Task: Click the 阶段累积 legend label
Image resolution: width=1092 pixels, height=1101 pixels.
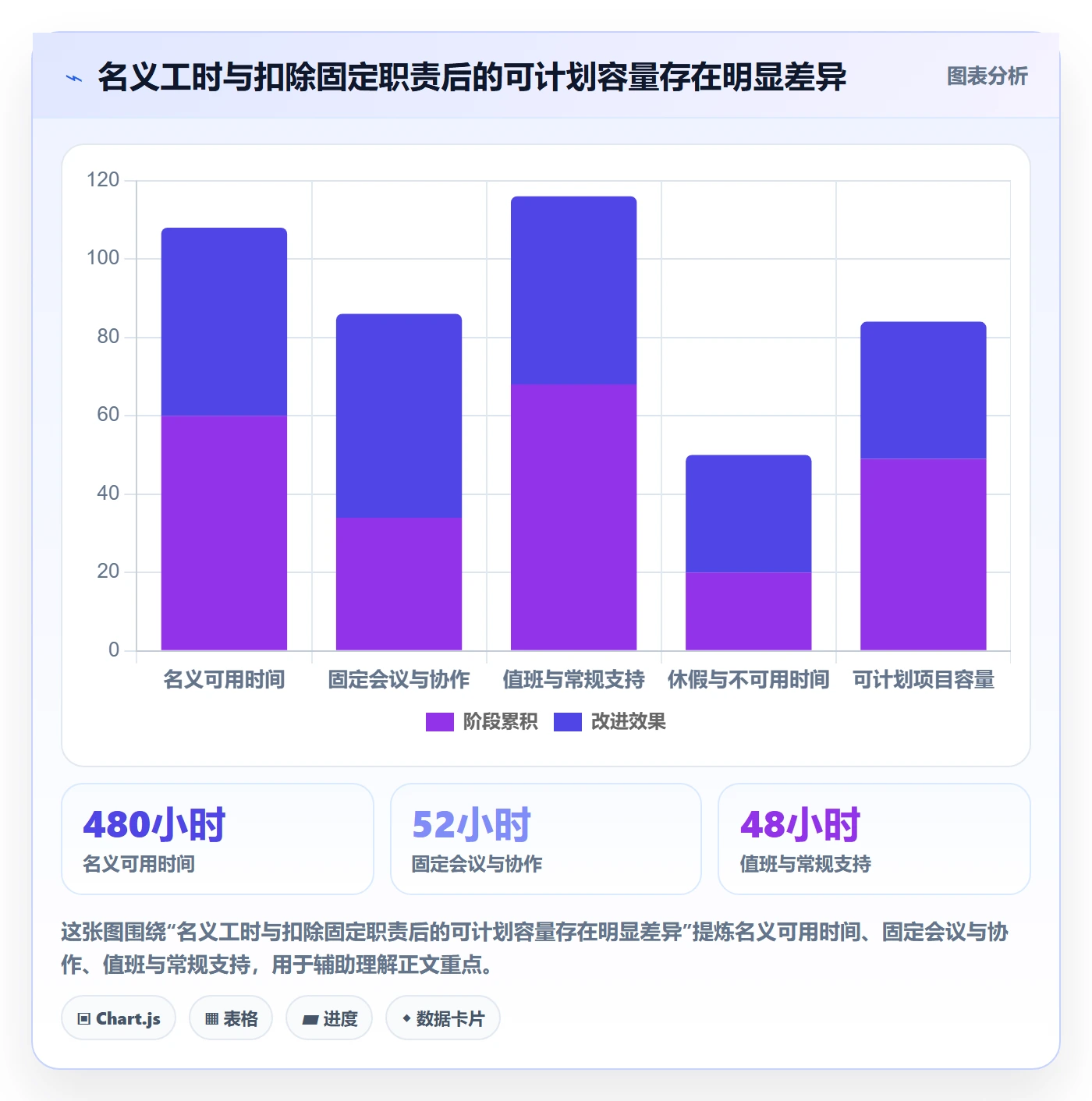Action: [500, 722]
